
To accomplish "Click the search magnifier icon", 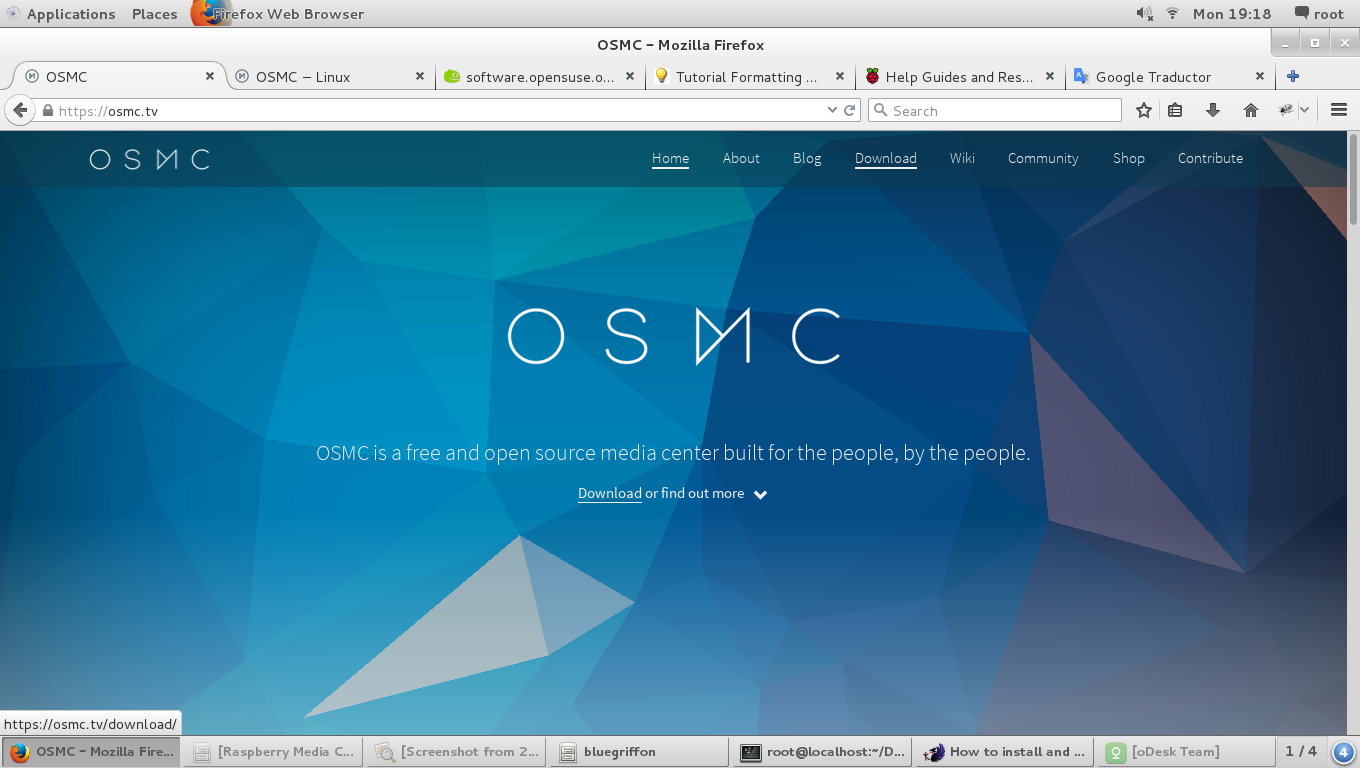I will click(x=880, y=111).
